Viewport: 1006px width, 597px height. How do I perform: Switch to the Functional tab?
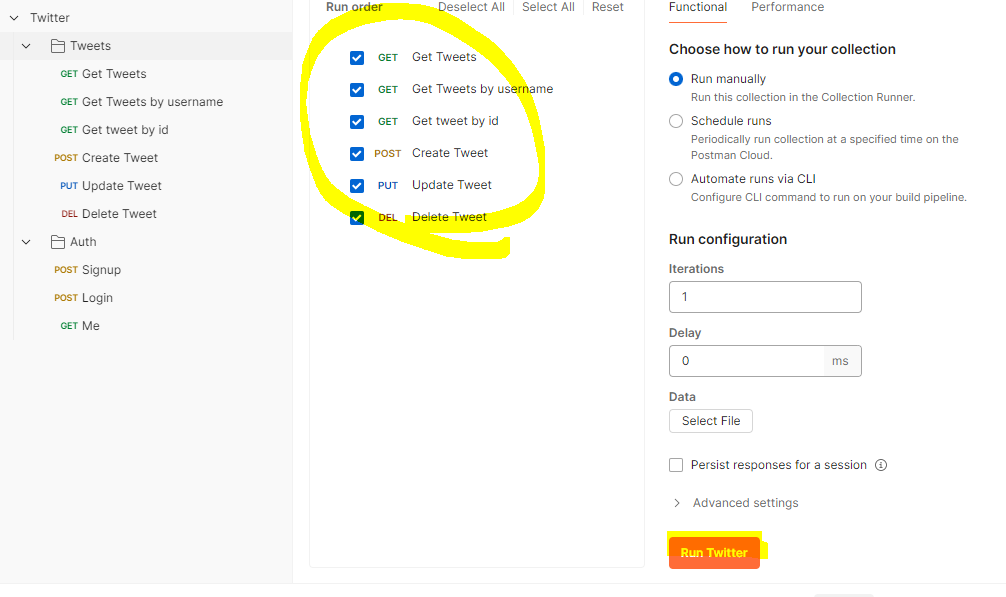tap(697, 8)
